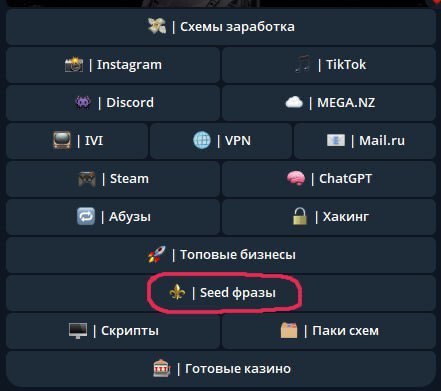Click the slot machine icon for Готовые казино

[x=162, y=368]
